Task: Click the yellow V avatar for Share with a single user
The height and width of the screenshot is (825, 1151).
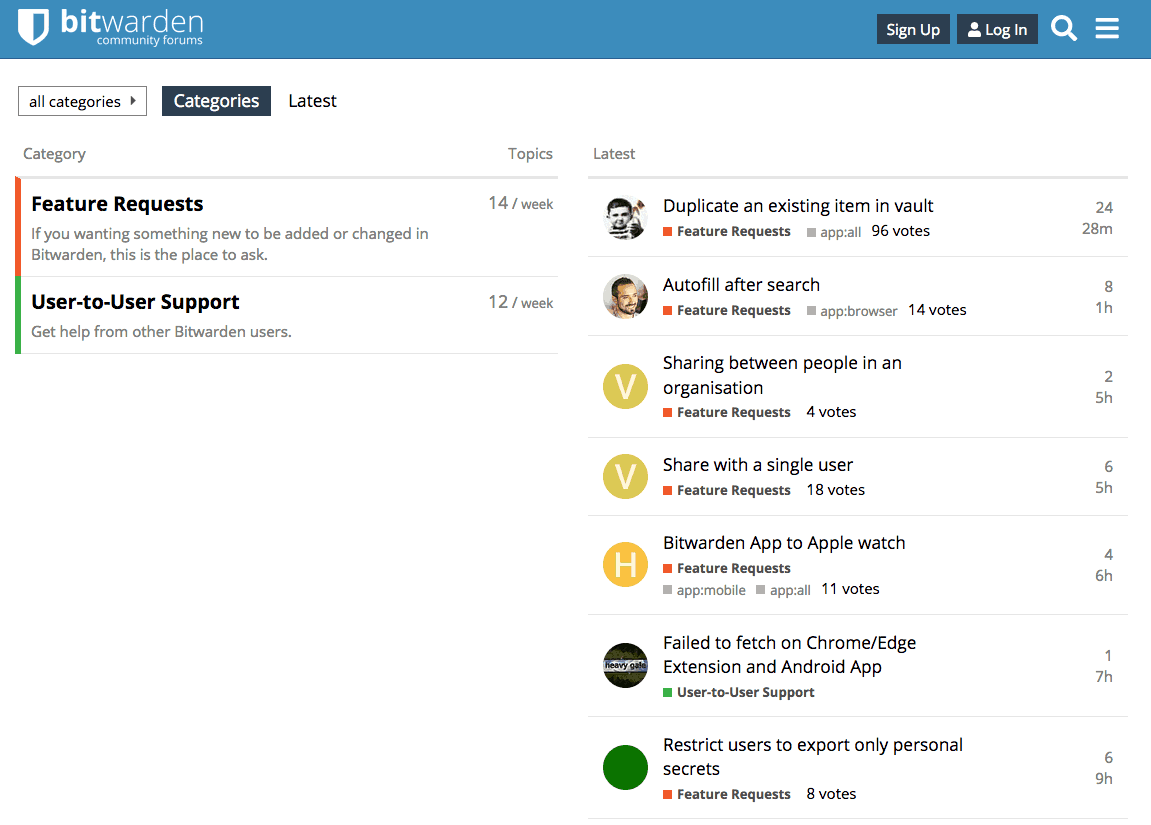Action: click(625, 477)
